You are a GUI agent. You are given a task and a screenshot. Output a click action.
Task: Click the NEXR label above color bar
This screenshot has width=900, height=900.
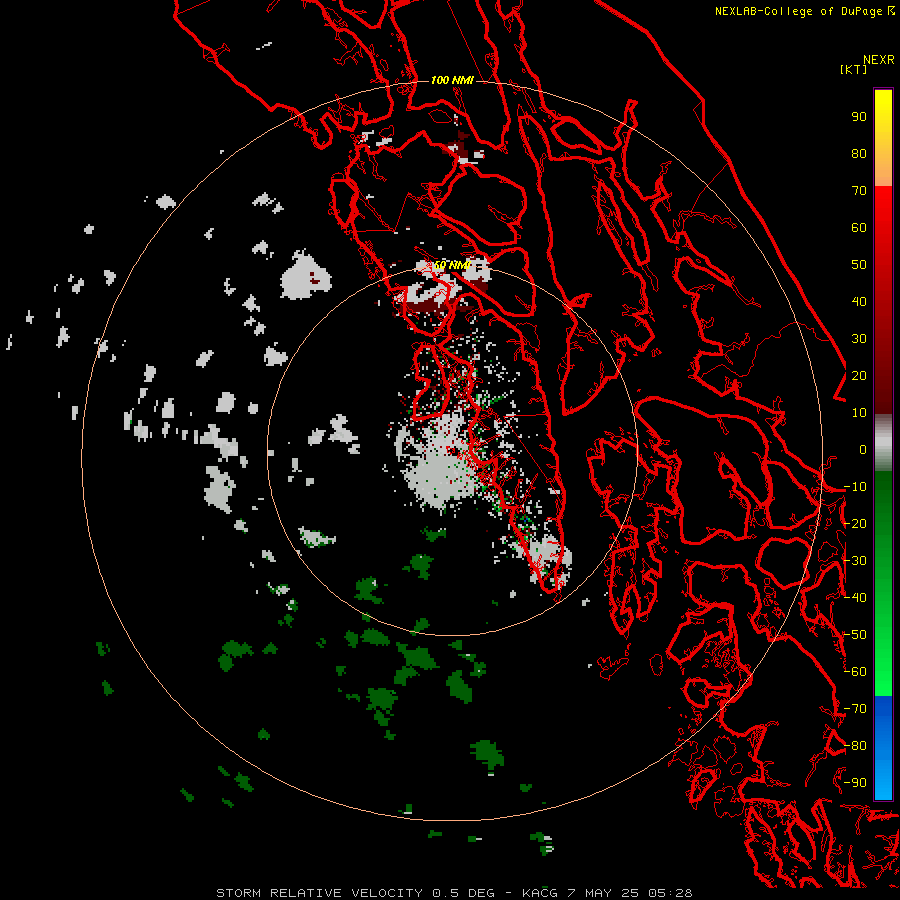879,60
